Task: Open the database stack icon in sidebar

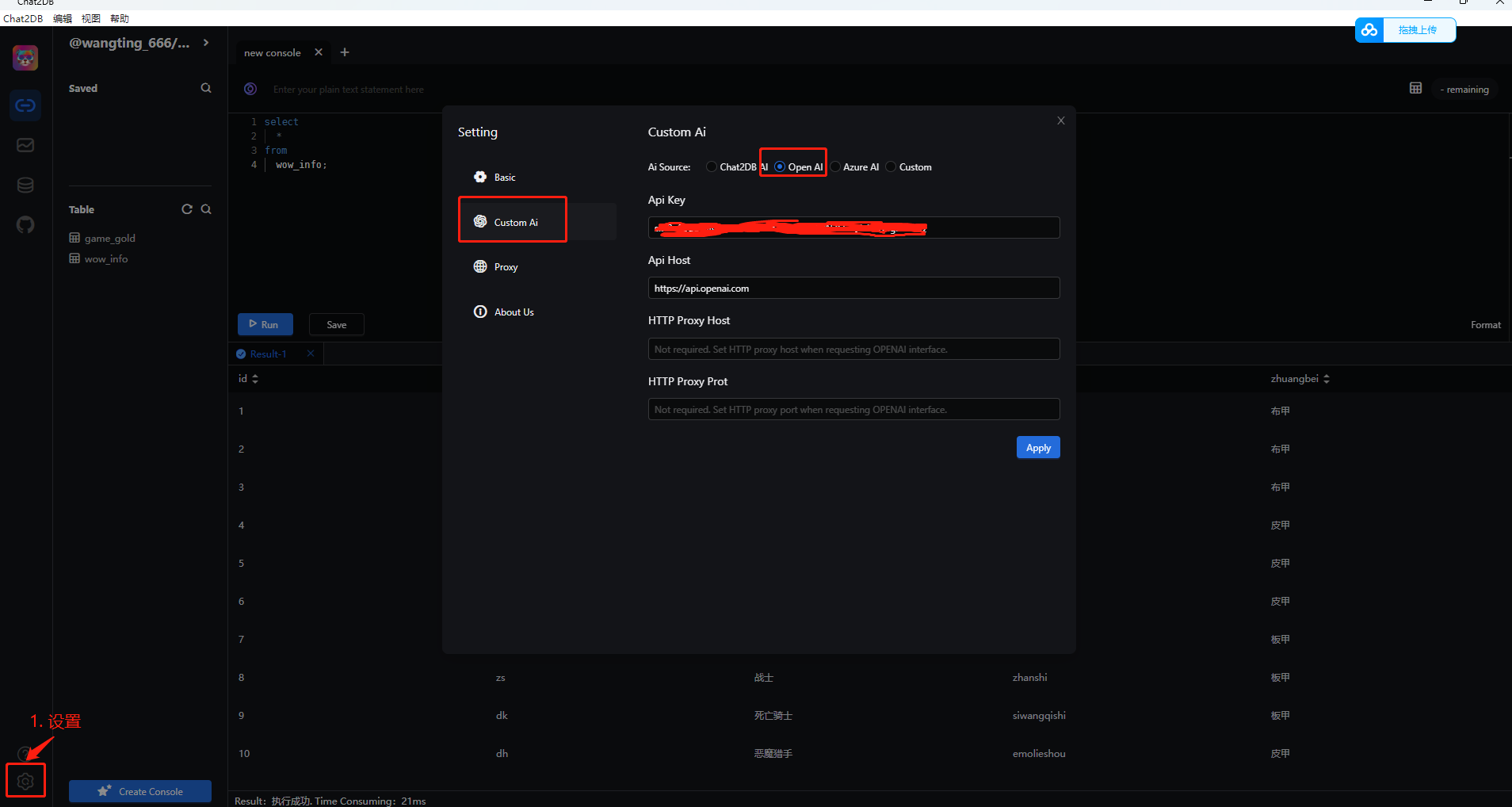Action: pos(25,185)
